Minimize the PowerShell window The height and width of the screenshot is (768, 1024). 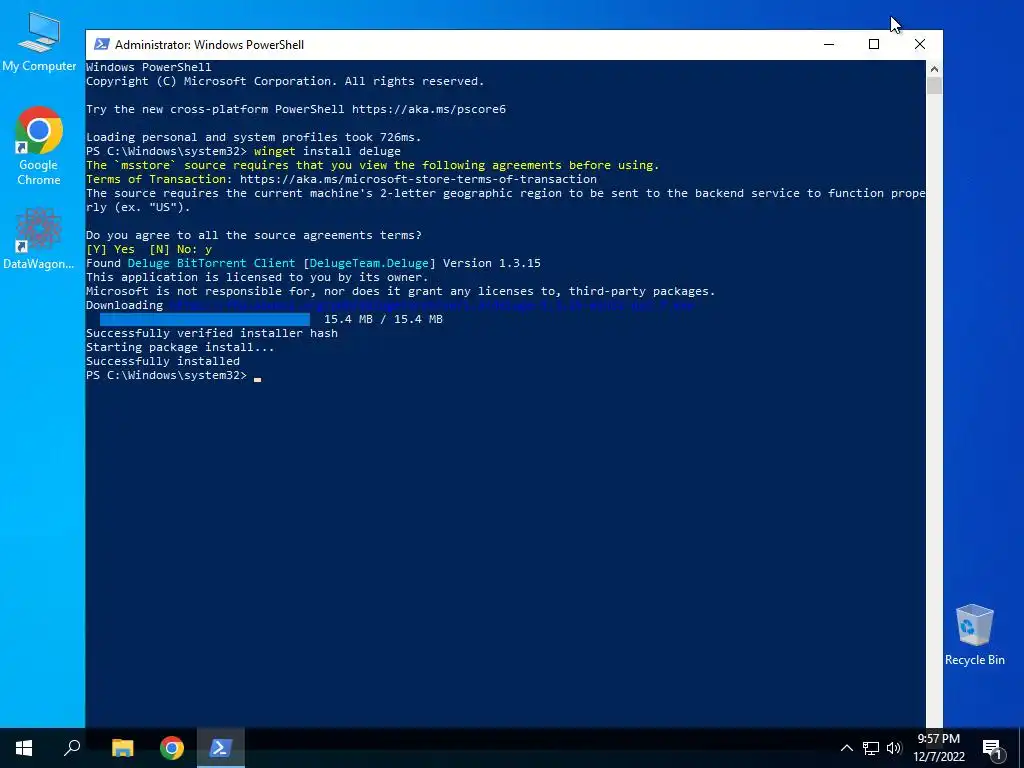pyautogui.click(x=829, y=44)
